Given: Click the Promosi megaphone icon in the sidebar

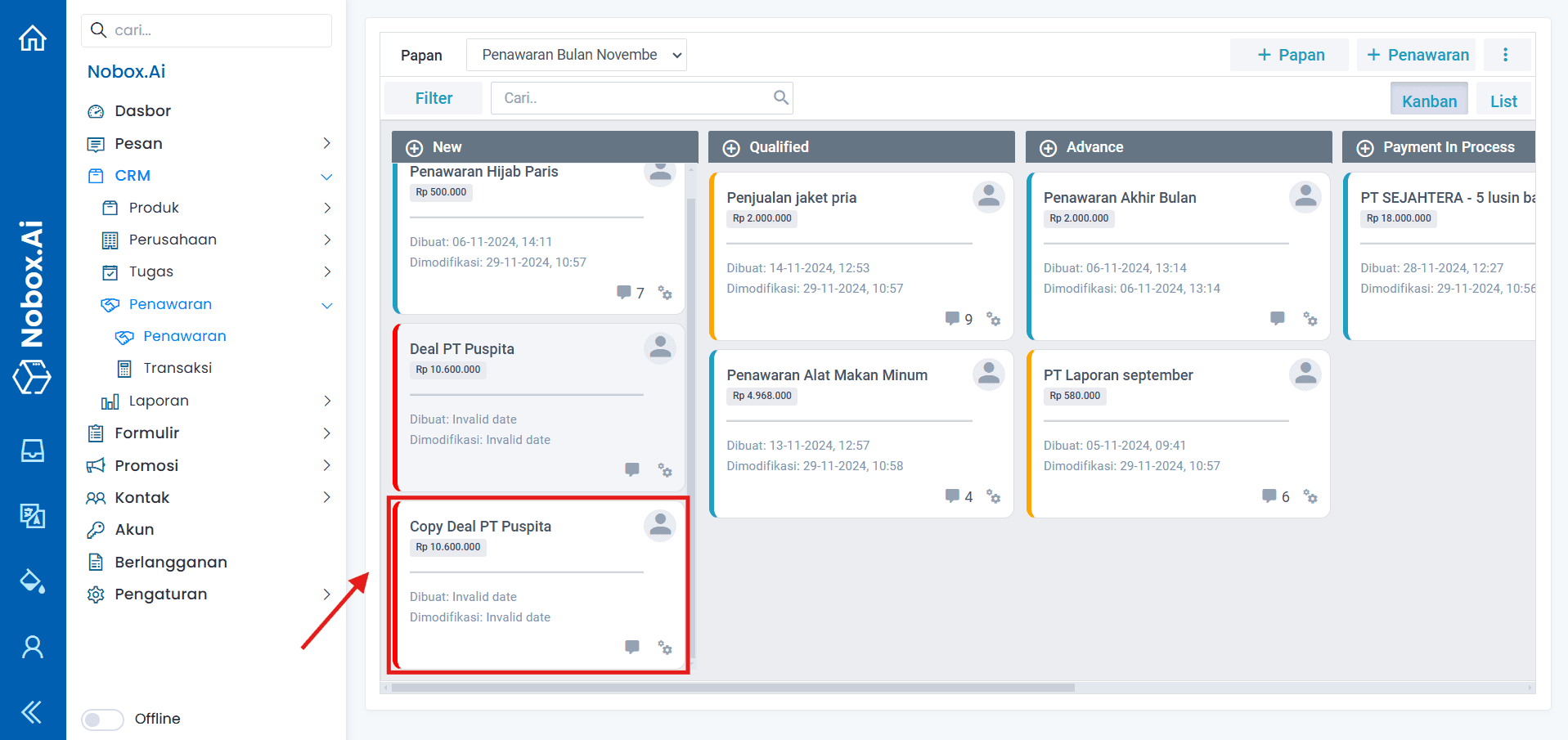Looking at the screenshot, I should pos(97,465).
